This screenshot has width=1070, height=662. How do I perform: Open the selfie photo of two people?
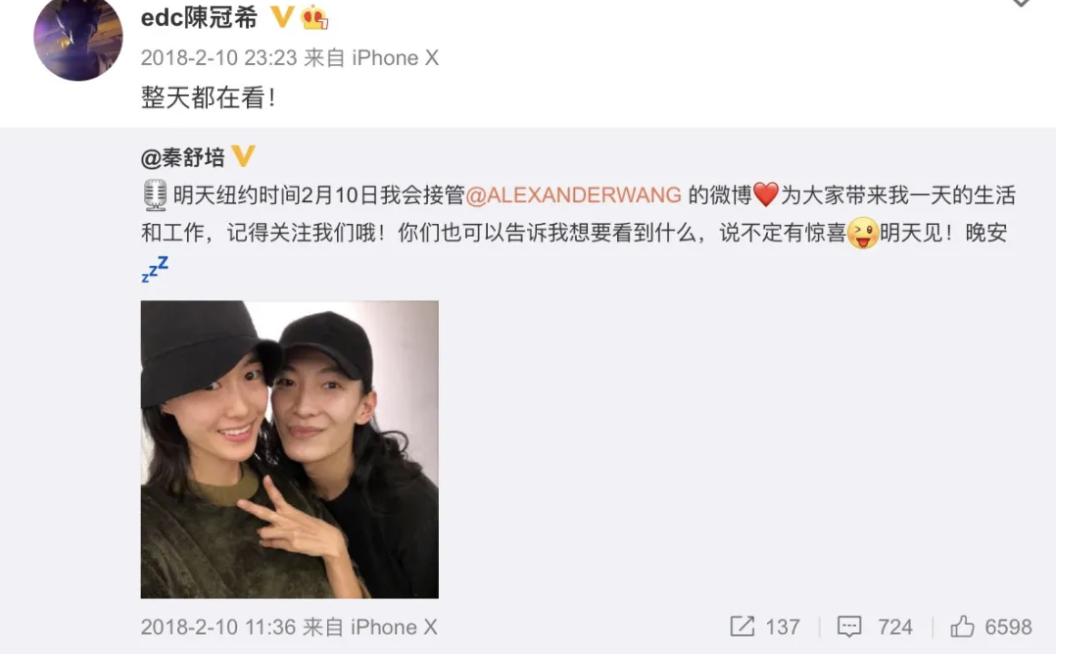click(x=289, y=449)
